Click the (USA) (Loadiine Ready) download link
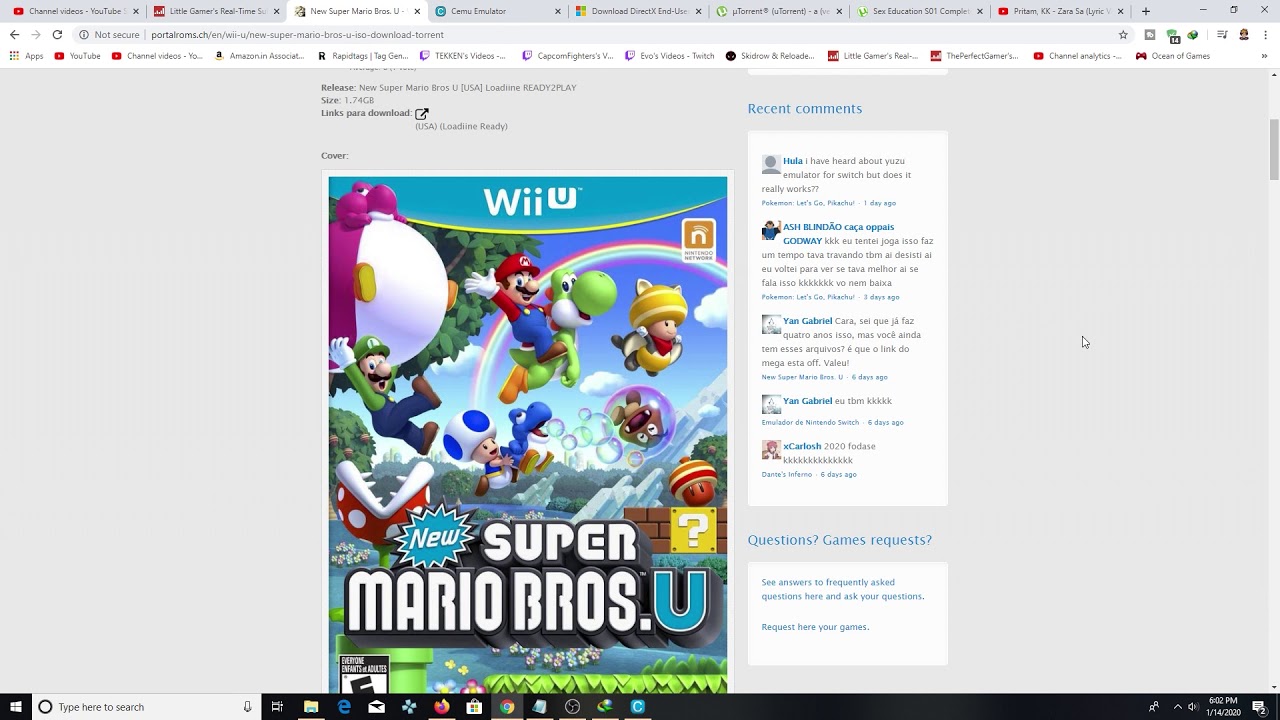The image size is (1280, 720). tap(461, 126)
